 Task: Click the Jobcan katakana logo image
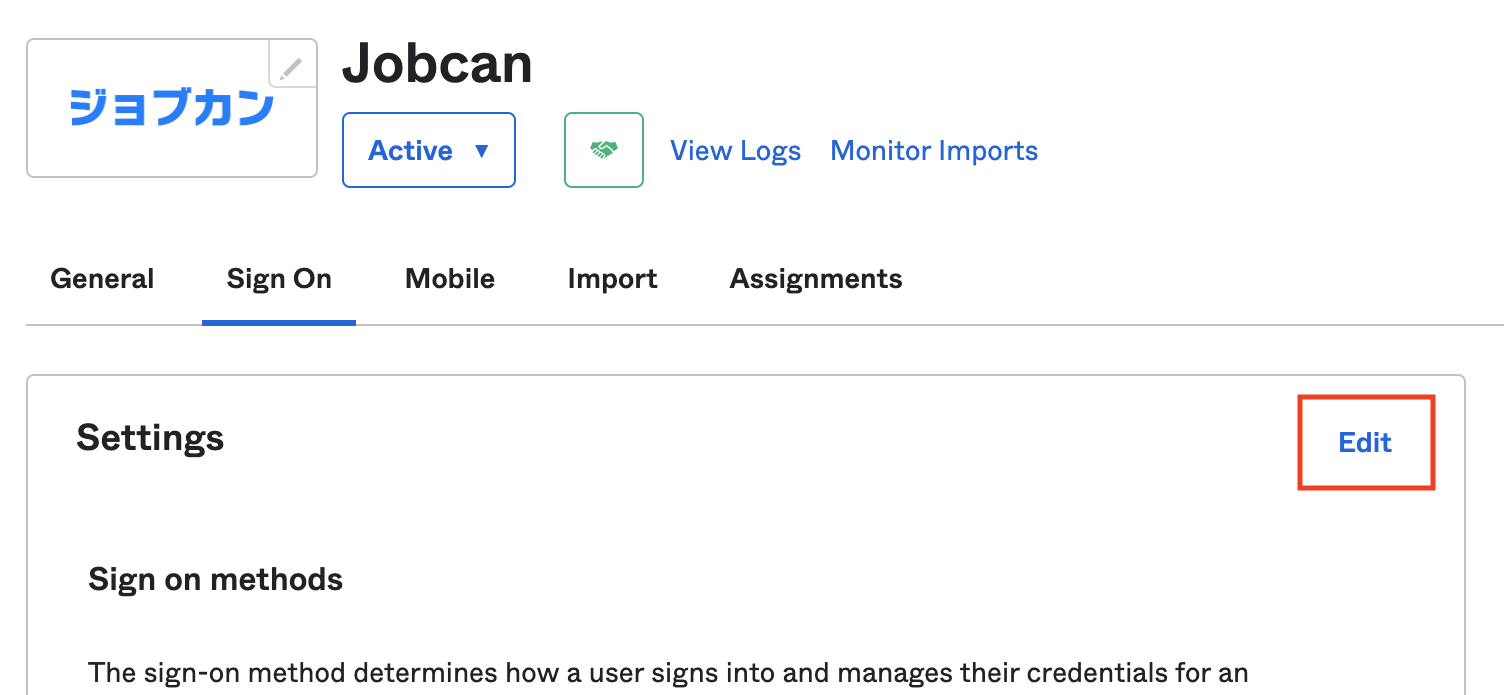pyautogui.click(x=171, y=107)
